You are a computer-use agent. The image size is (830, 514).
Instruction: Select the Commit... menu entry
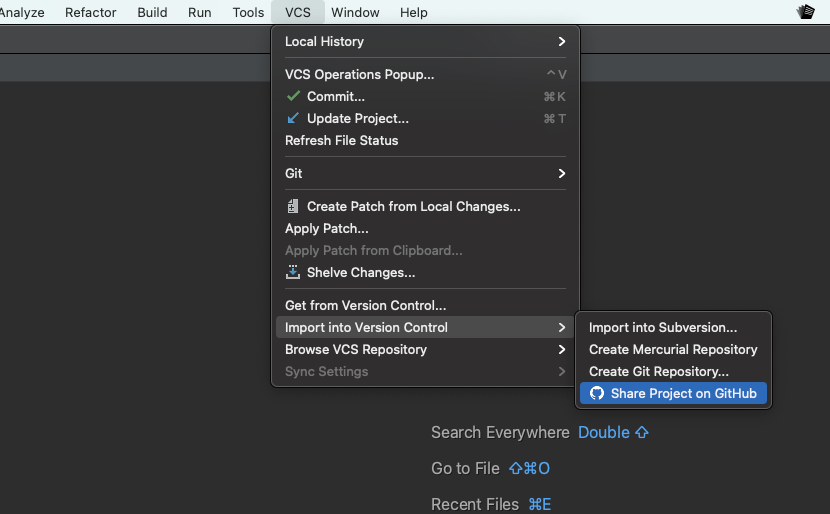click(x=425, y=96)
